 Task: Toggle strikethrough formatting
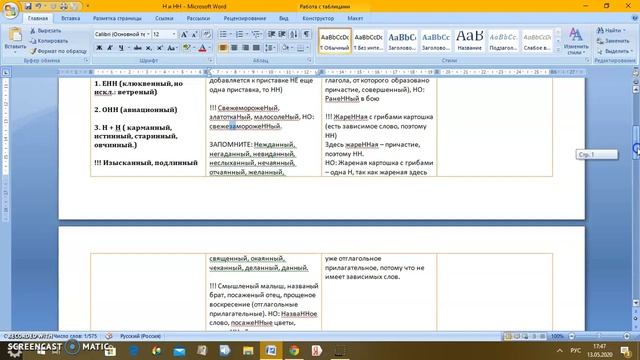click(138, 48)
